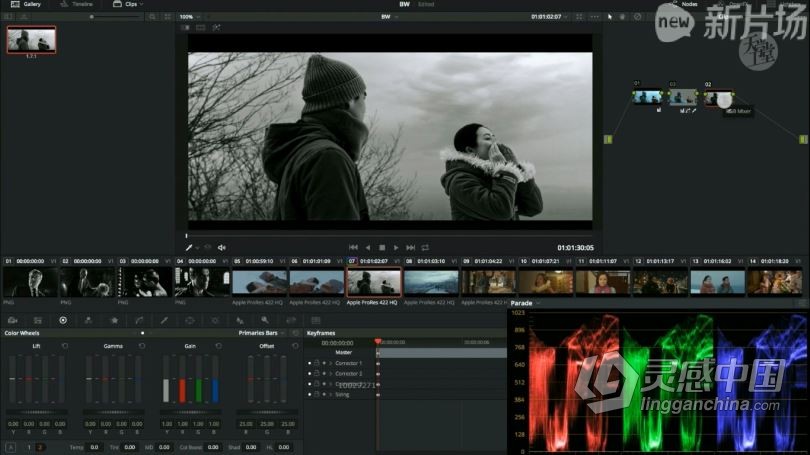
Task: Reset the Lift bars
Action: click(x=65, y=346)
